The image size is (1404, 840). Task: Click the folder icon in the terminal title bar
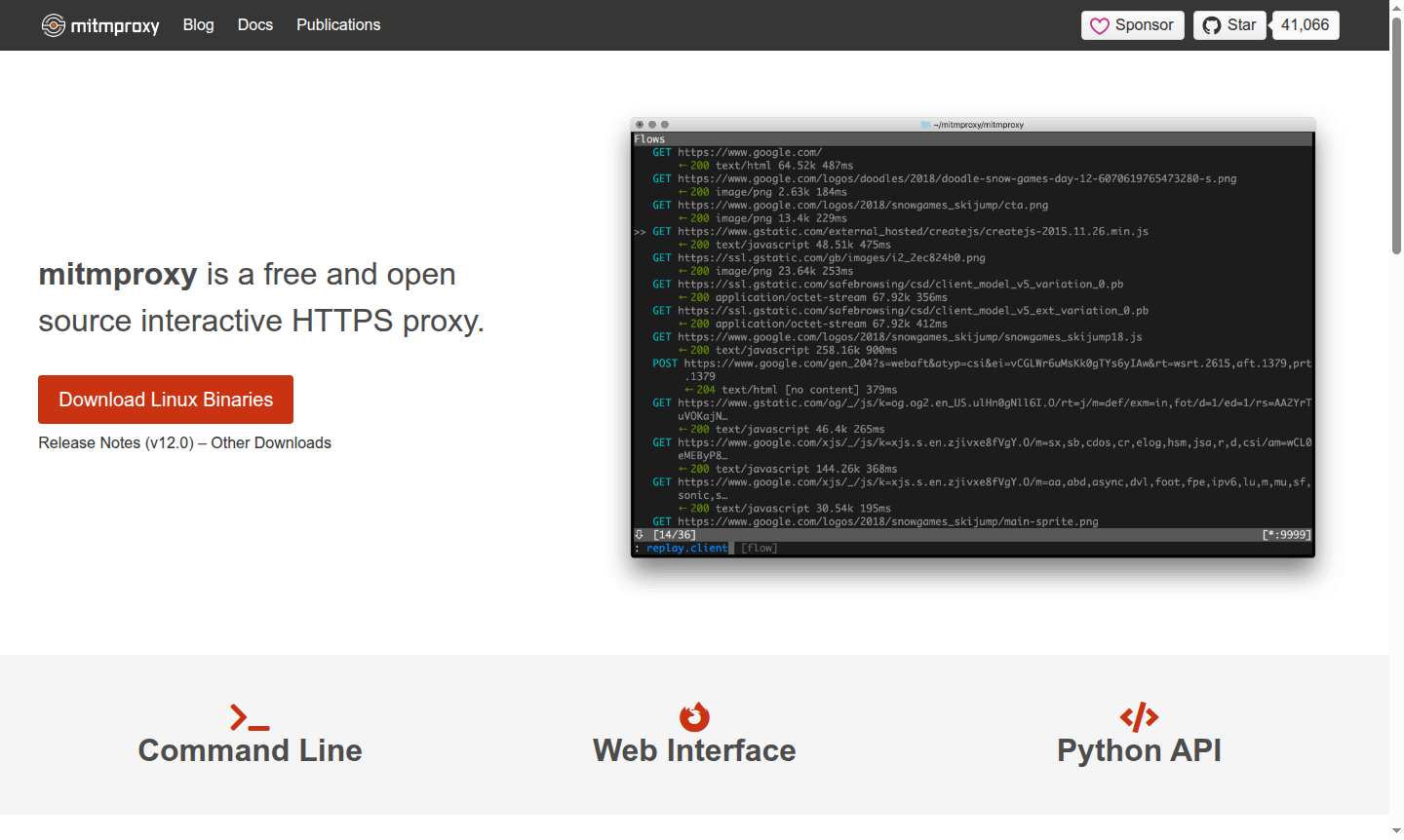click(923, 125)
